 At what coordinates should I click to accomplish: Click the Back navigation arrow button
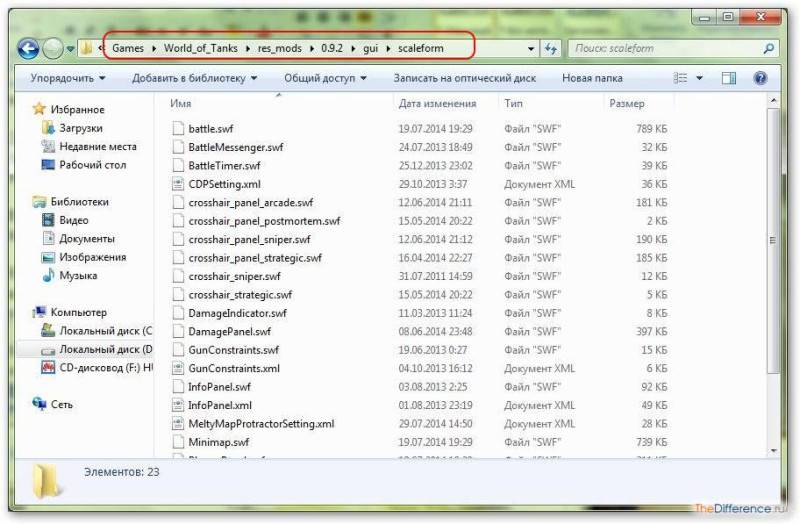[x=28, y=48]
